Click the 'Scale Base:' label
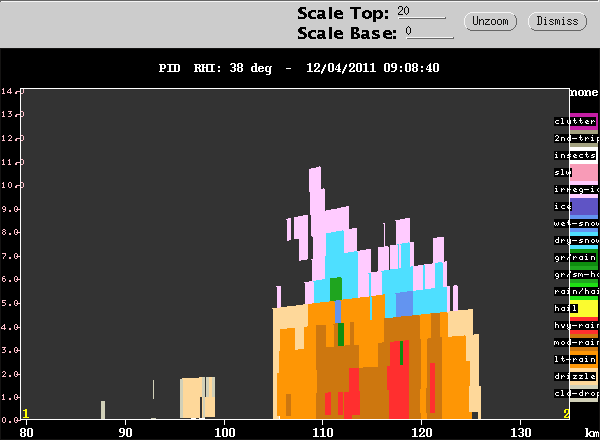This screenshot has height=440, width=600. click(x=347, y=33)
